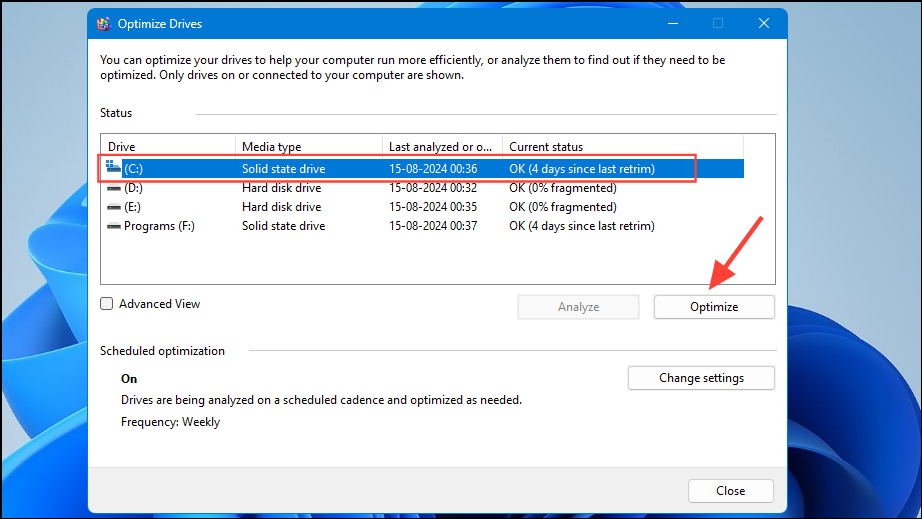Select the (E:) drive label
922x519 pixels.
tap(132, 207)
